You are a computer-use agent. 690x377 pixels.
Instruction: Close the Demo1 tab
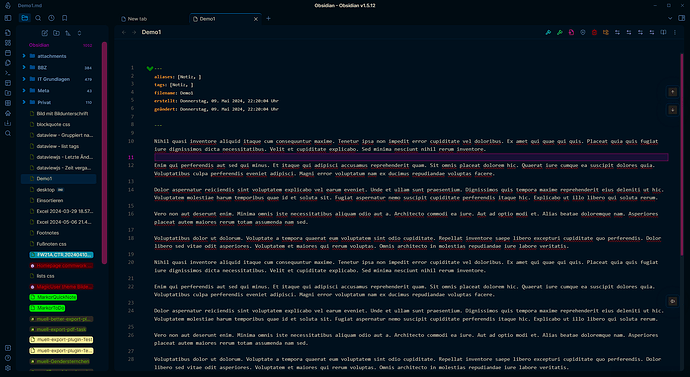click(256, 19)
